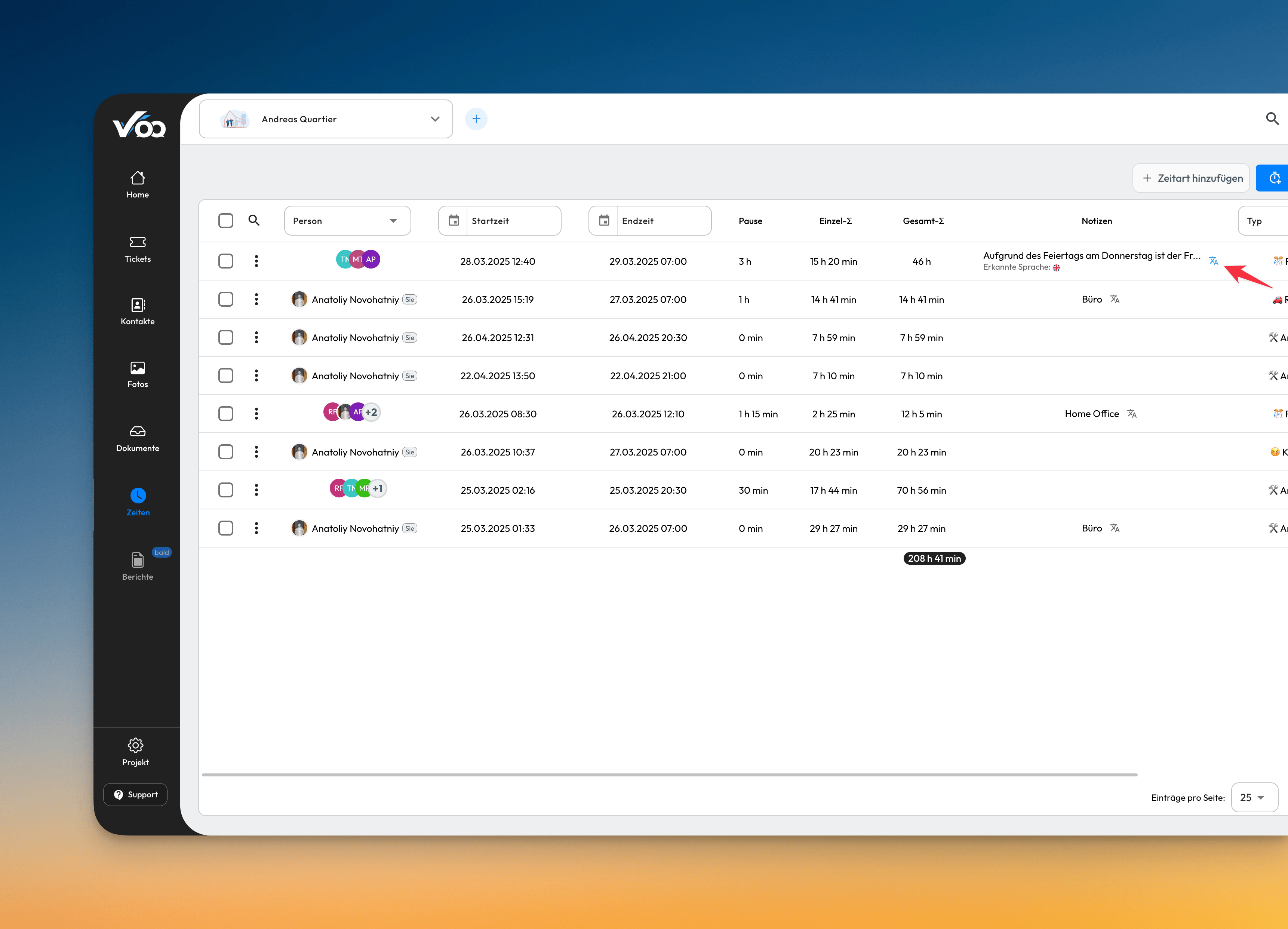Click the Zeitart hinzufügen button
1288x929 pixels.
(x=1191, y=178)
